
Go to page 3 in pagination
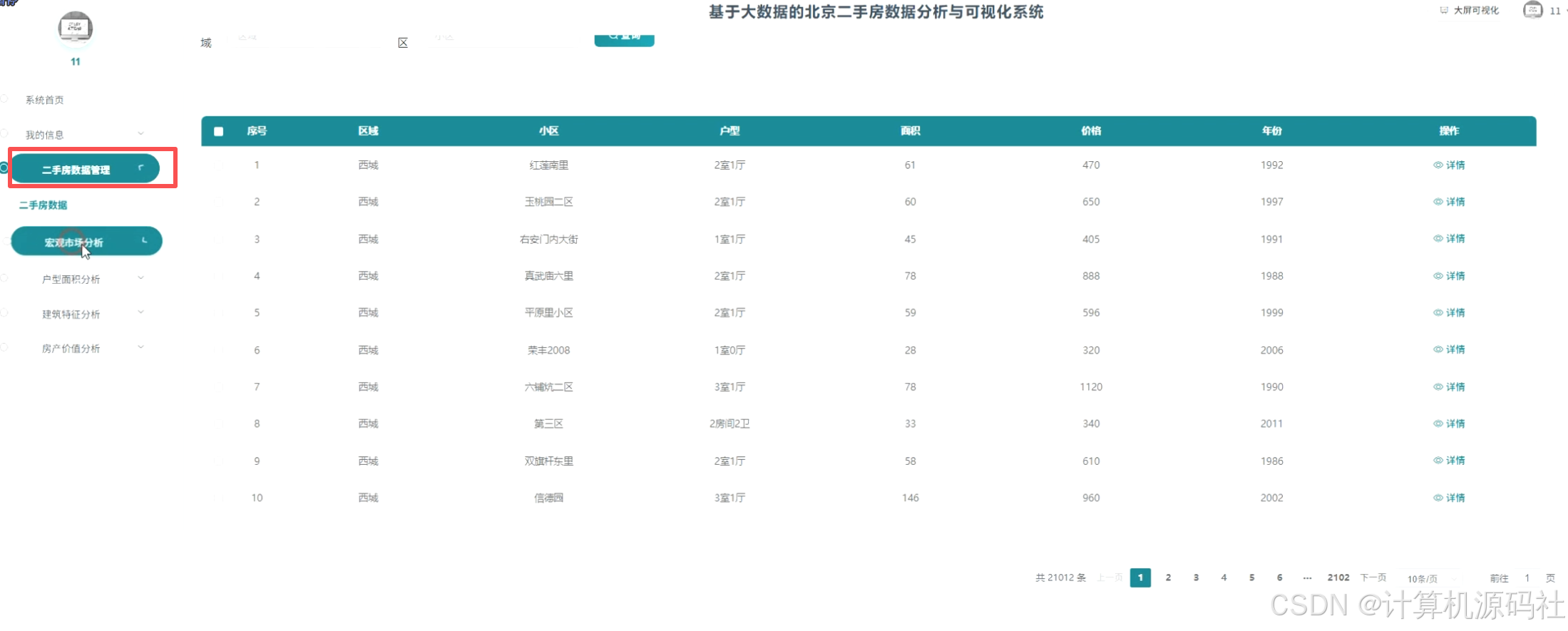tap(1196, 578)
